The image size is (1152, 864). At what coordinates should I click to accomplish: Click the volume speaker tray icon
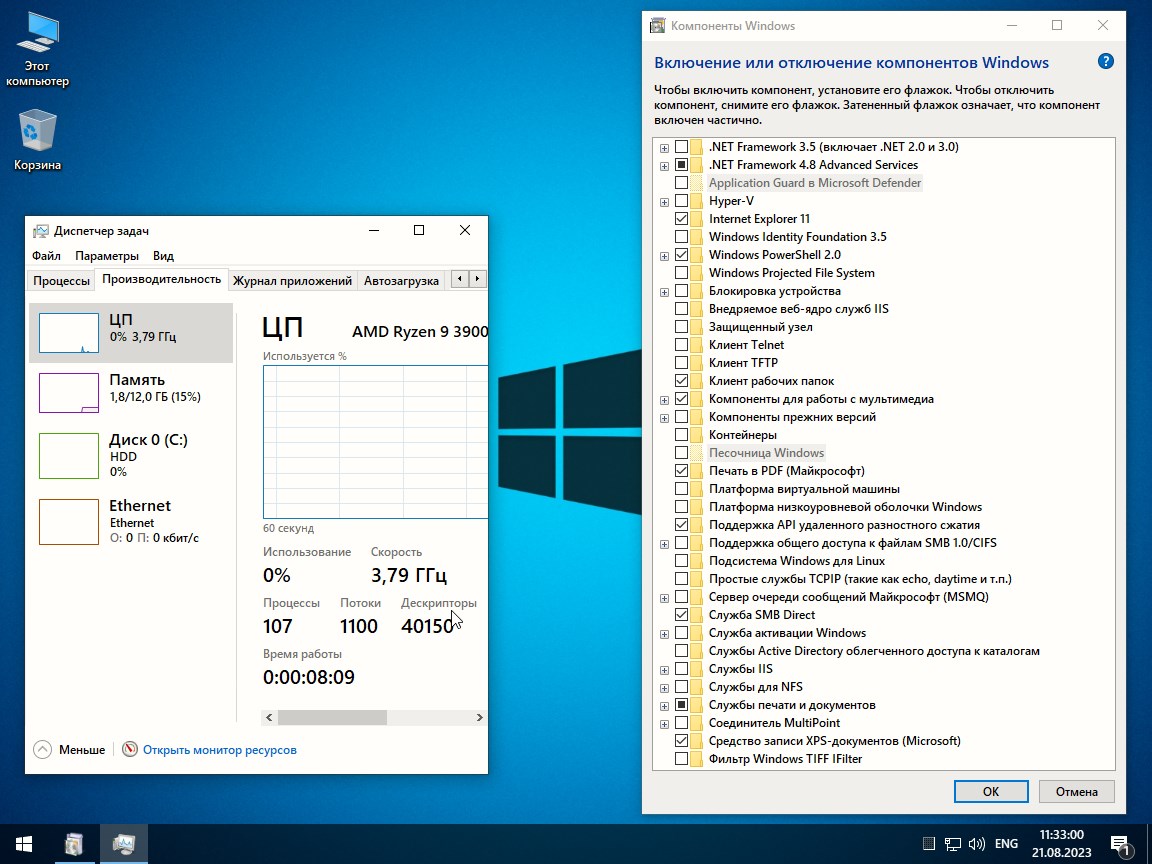tap(976, 844)
